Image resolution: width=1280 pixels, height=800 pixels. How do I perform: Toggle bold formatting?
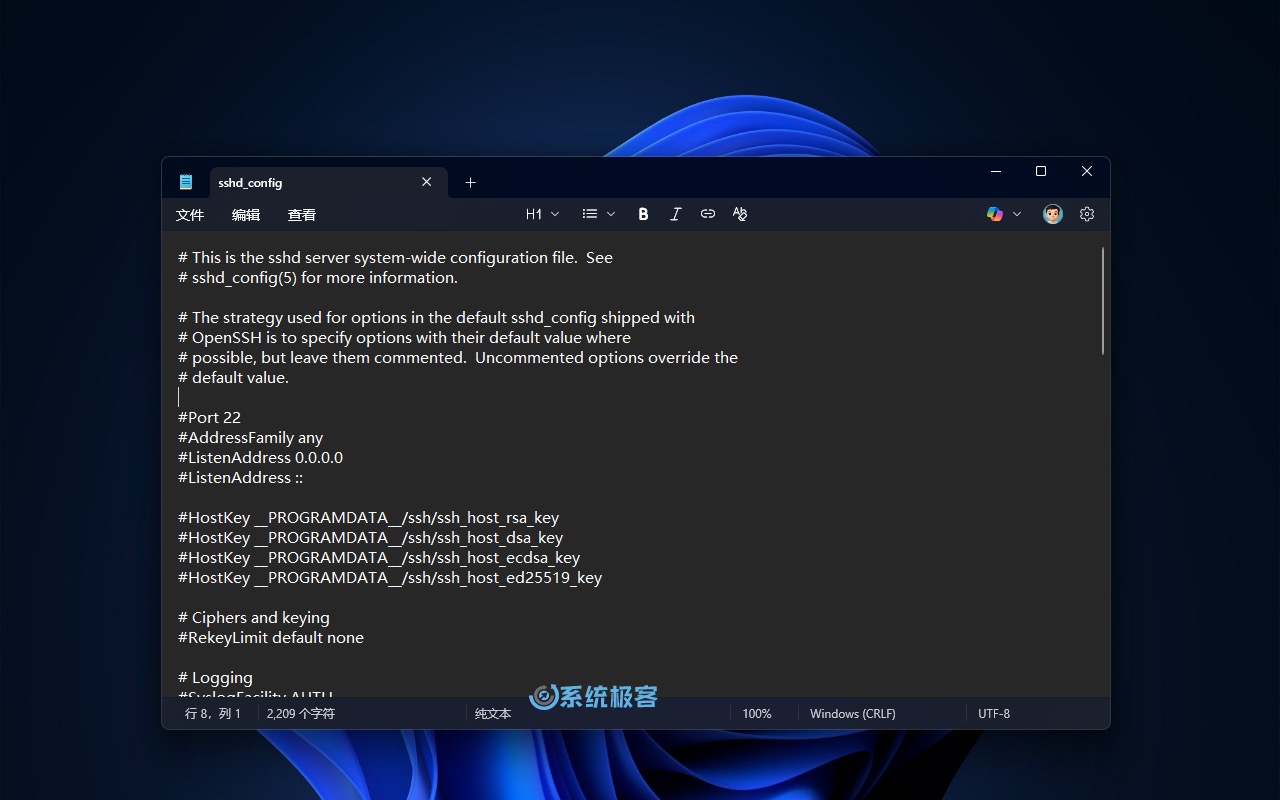643,213
